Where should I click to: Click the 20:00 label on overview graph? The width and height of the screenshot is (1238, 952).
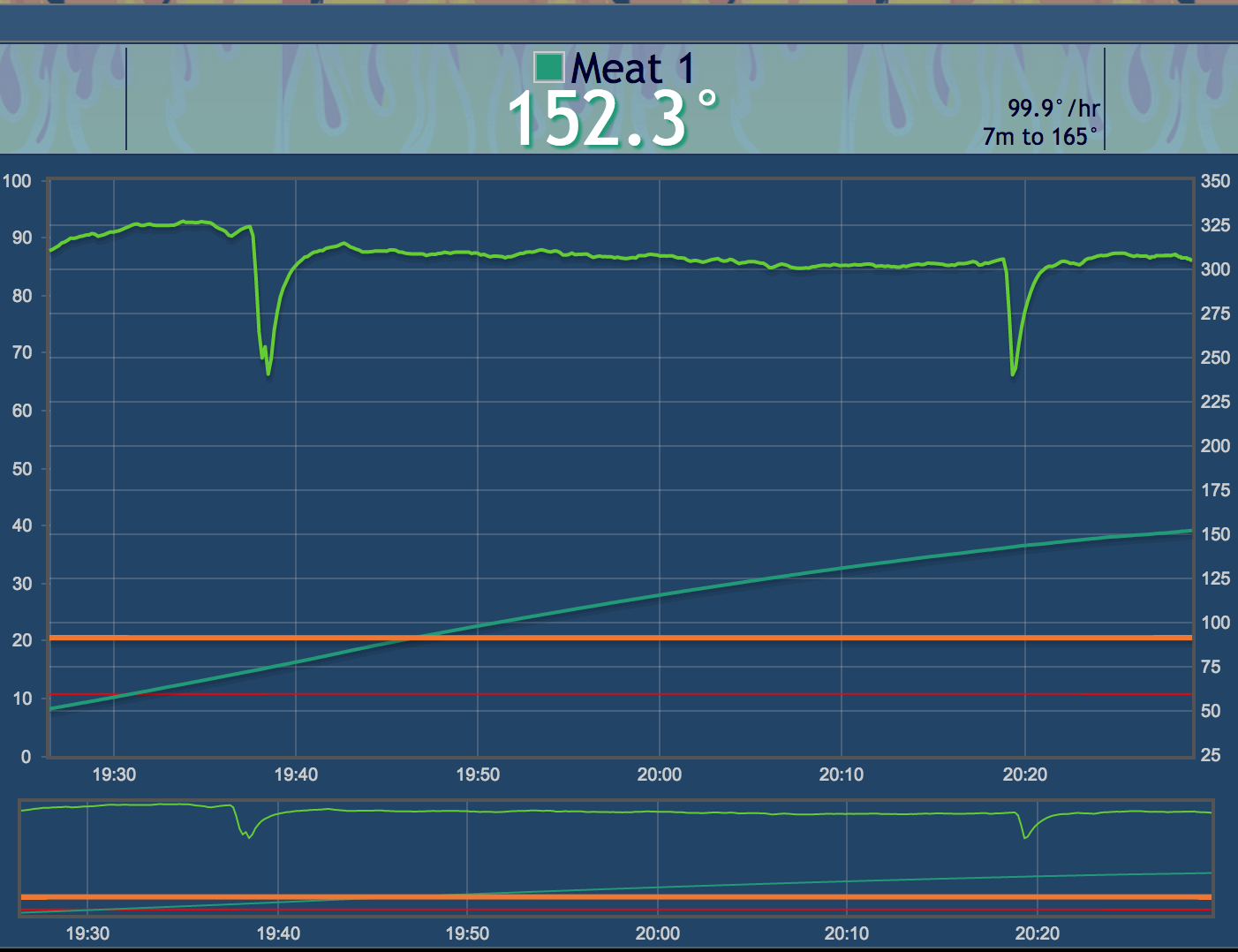(x=658, y=933)
